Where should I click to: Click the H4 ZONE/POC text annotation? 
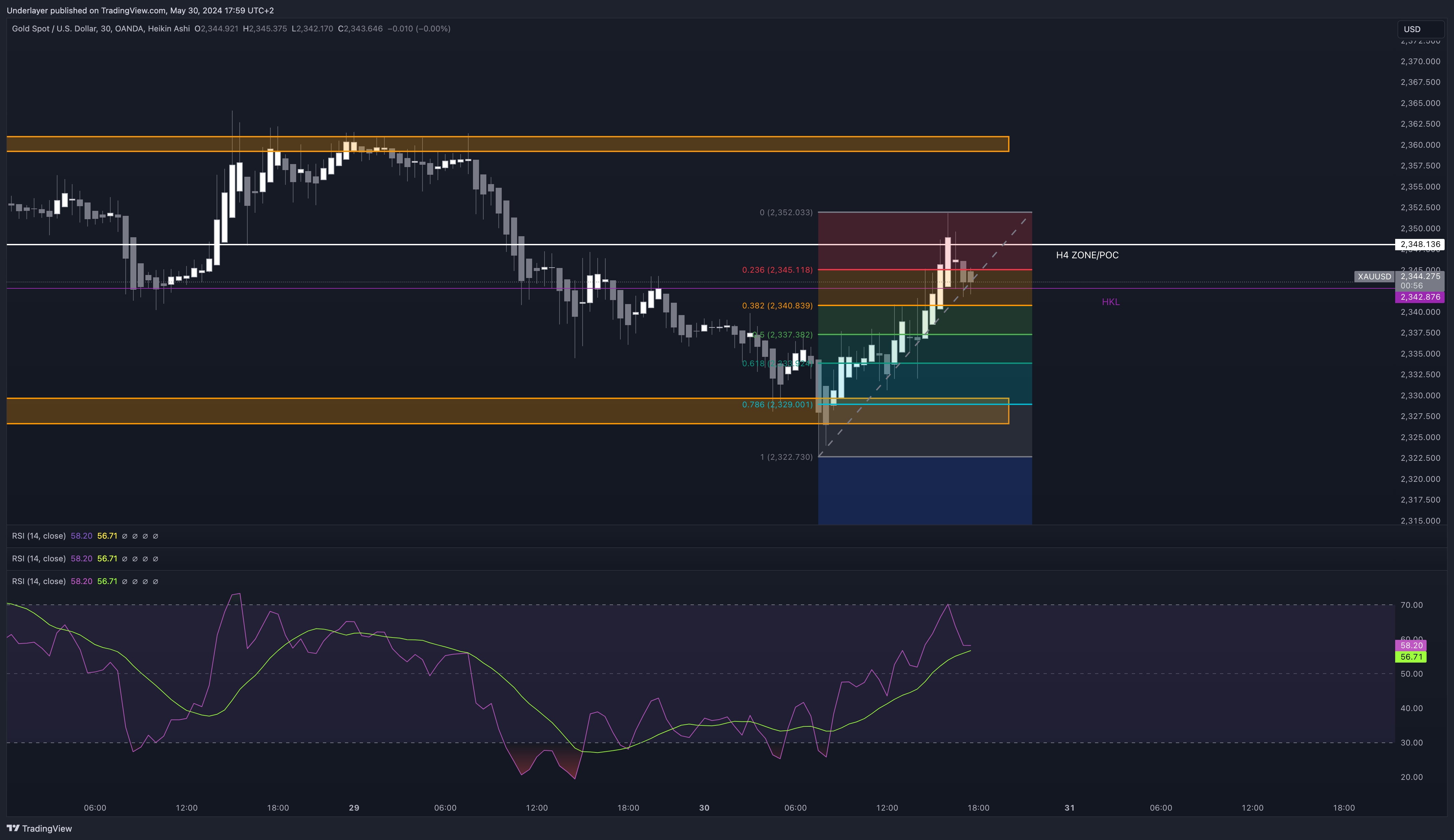click(x=1087, y=255)
